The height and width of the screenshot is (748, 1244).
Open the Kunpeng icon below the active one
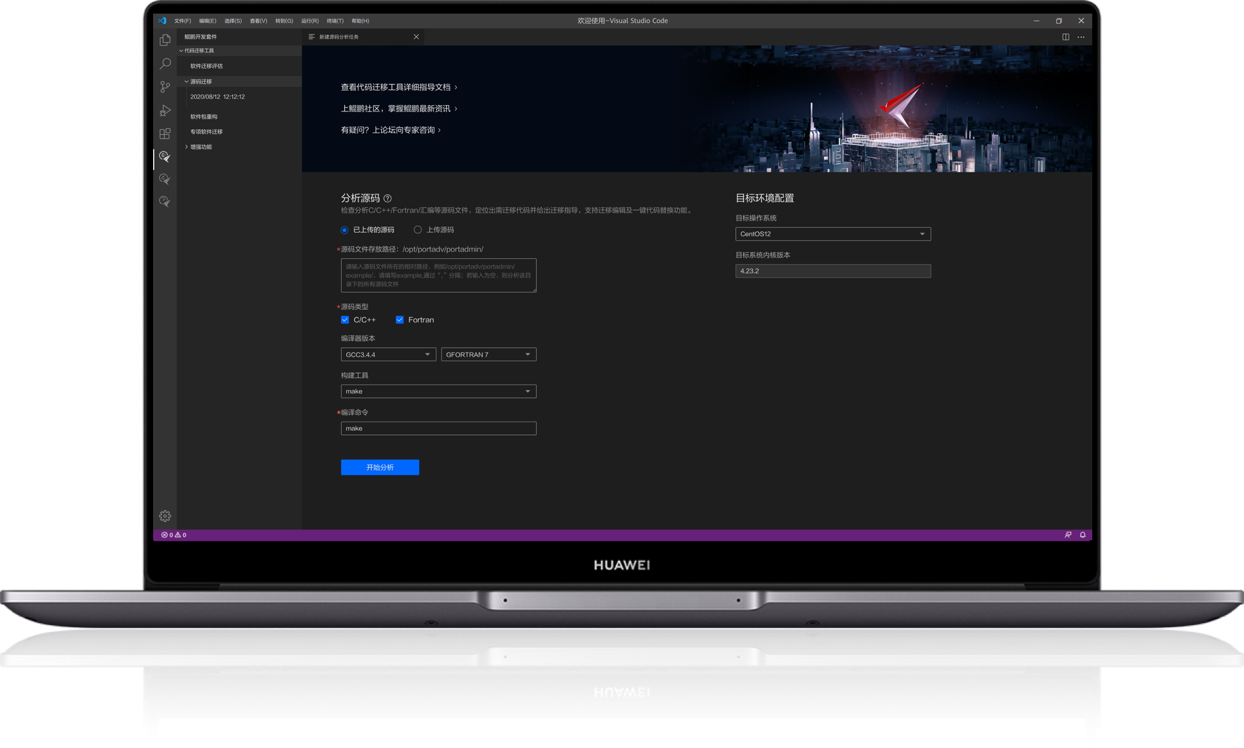(165, 179)
